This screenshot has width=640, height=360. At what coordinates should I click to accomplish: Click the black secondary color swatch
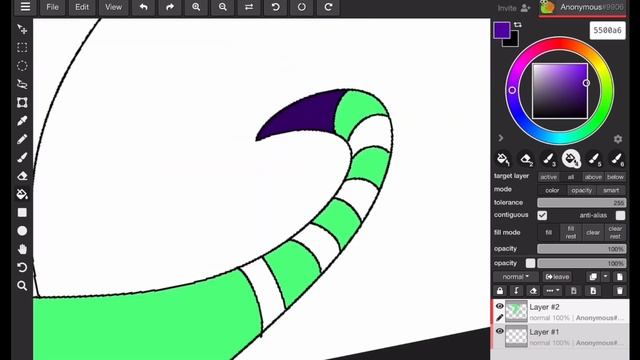click(x=513, y=42)
